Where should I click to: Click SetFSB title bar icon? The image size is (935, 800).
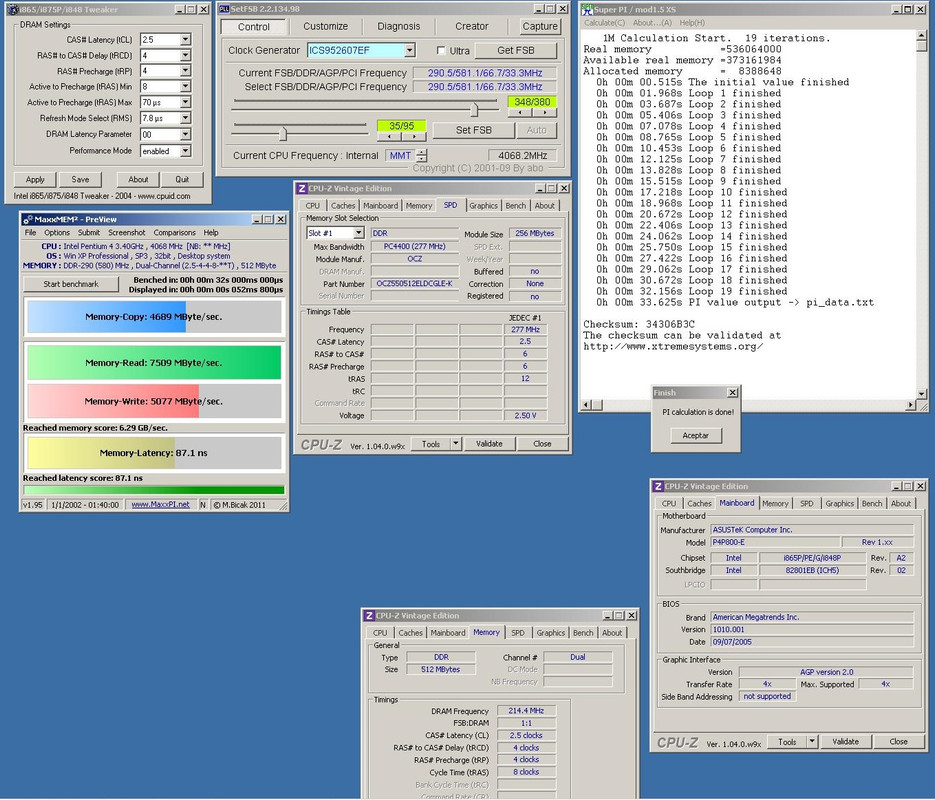(x=224, y=9)
